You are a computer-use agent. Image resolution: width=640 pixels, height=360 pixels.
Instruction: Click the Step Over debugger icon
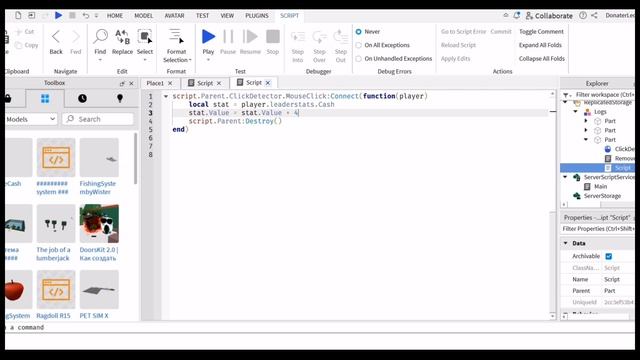pyautogui.click(x=319, y=37)
